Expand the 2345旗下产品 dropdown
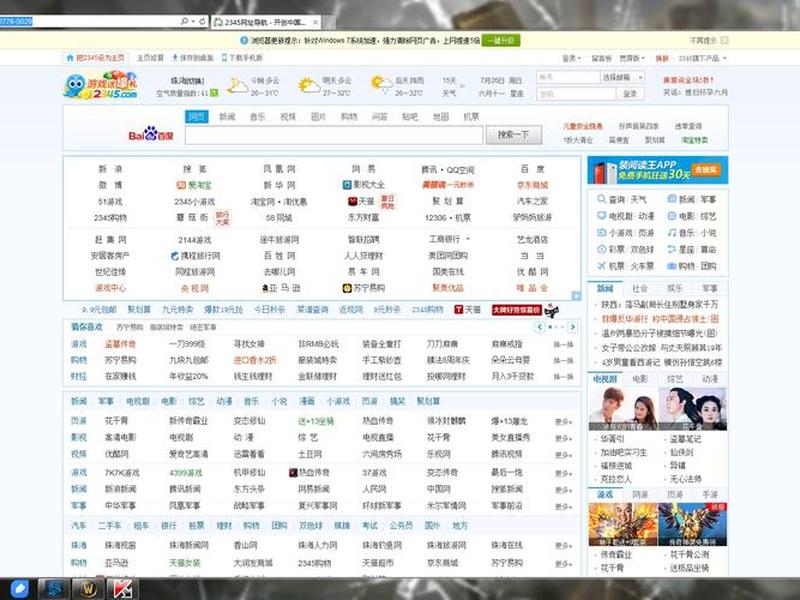 coord(702,58)
